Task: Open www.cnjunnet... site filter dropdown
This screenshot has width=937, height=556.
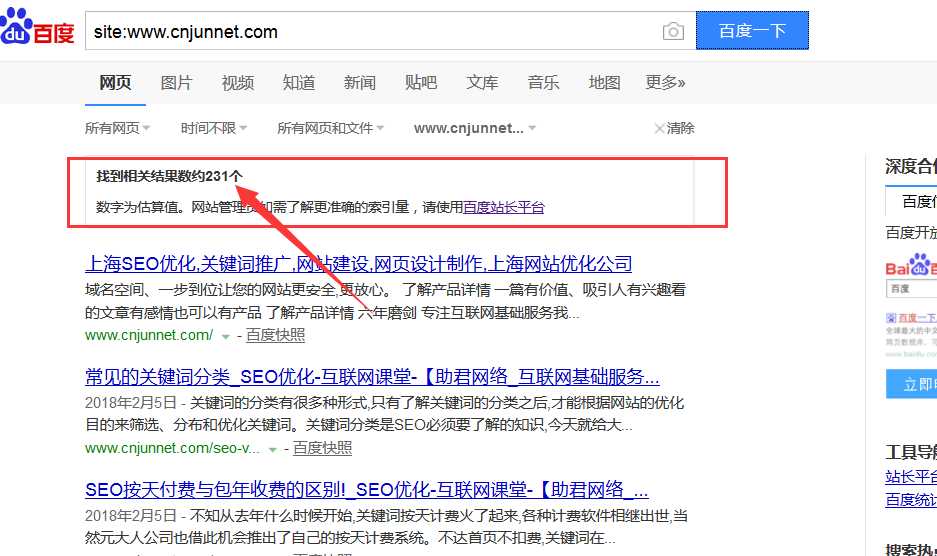Action: (x=475, y=128)
